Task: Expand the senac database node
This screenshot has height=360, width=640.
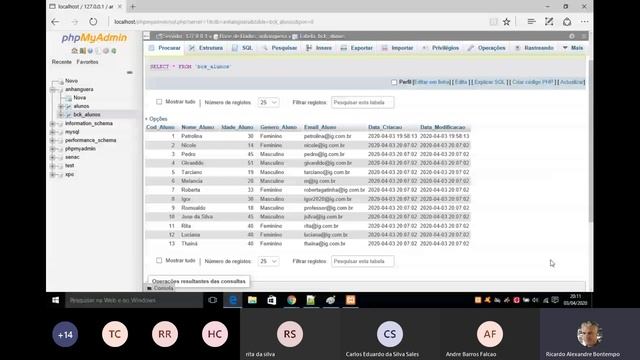Action: point(53,157)
